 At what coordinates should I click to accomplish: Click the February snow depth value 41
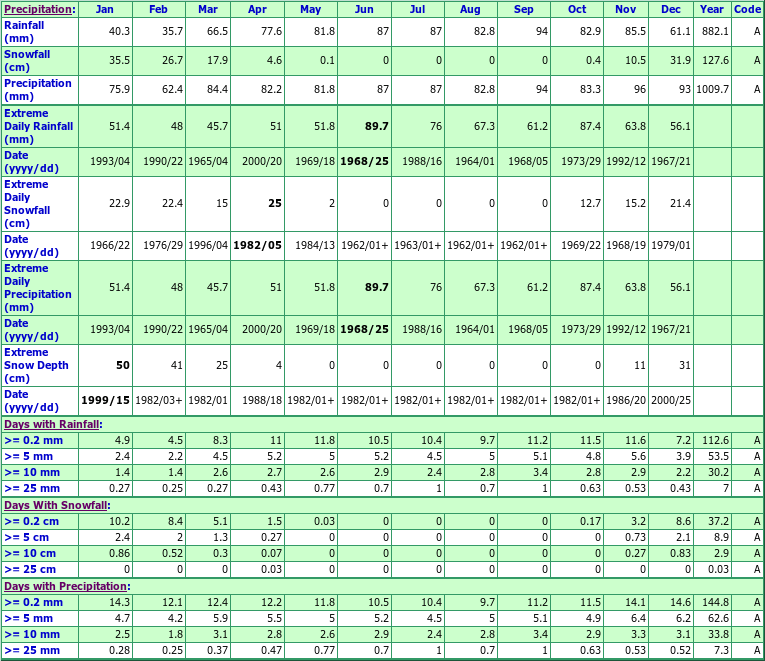click(x=177, y=365)
